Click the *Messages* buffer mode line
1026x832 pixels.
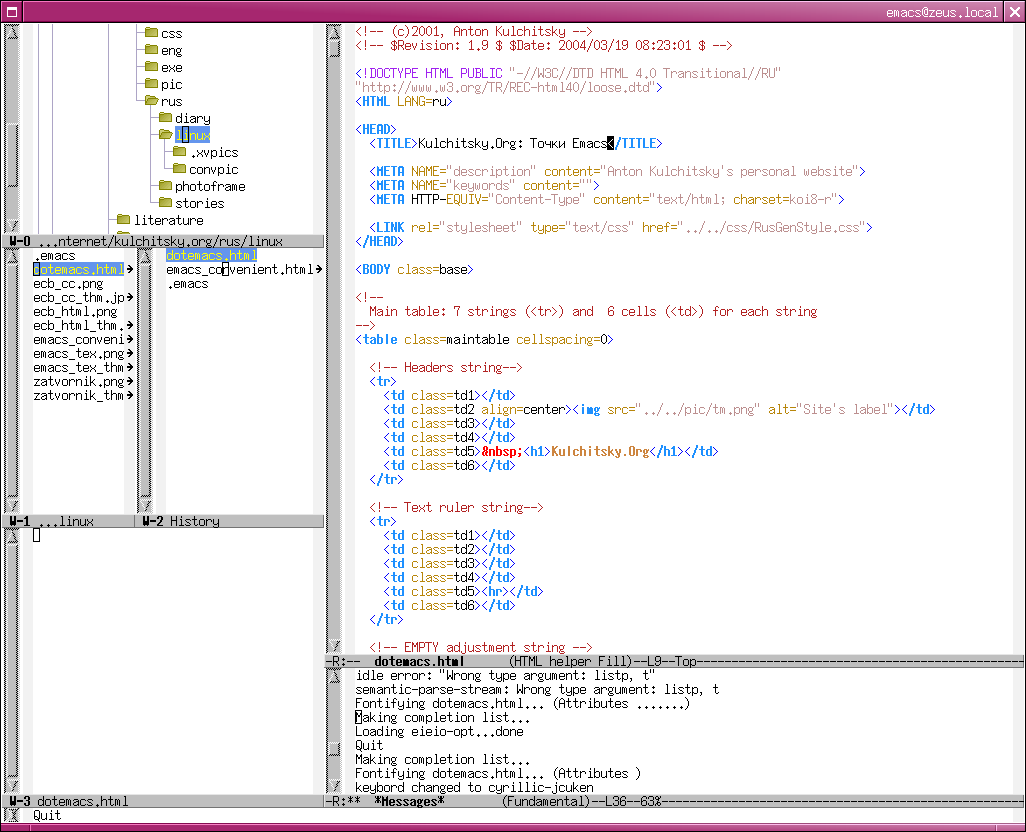[408, 801]
